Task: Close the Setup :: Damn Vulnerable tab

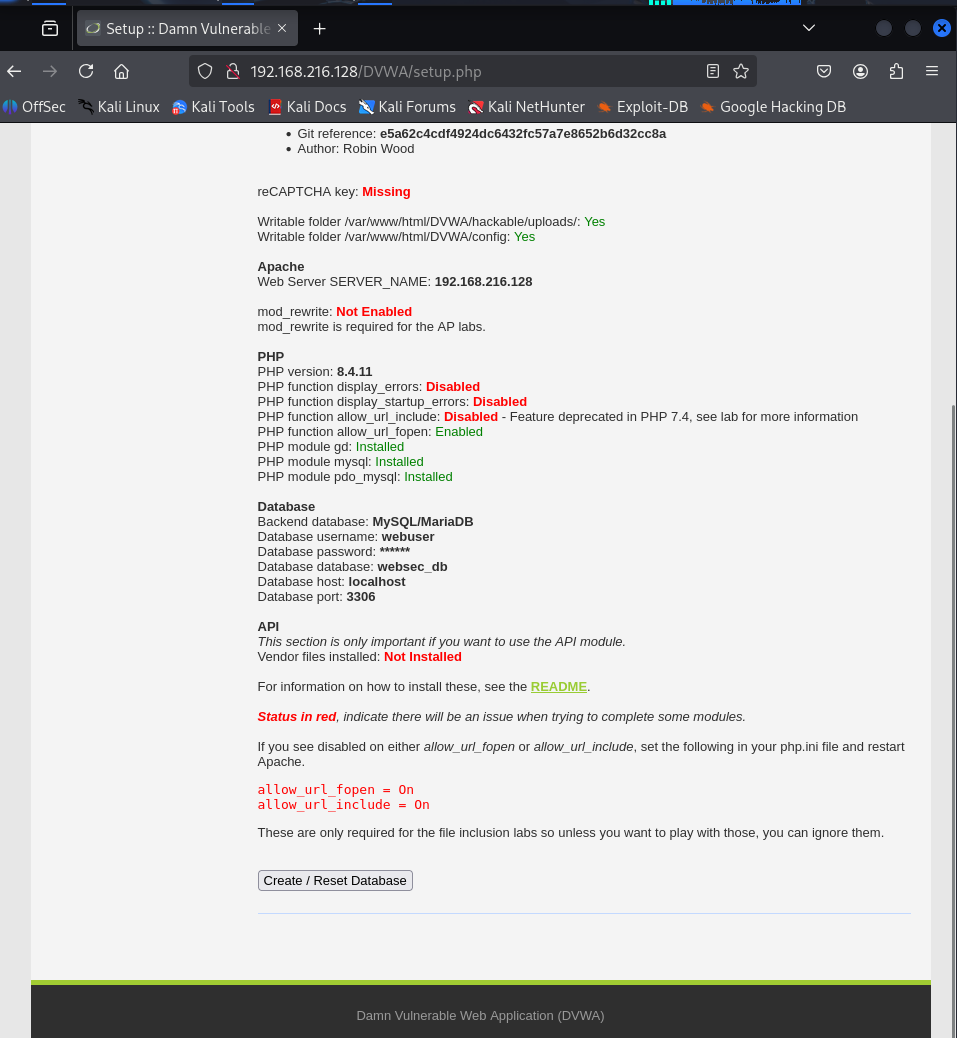Action: 282,28
